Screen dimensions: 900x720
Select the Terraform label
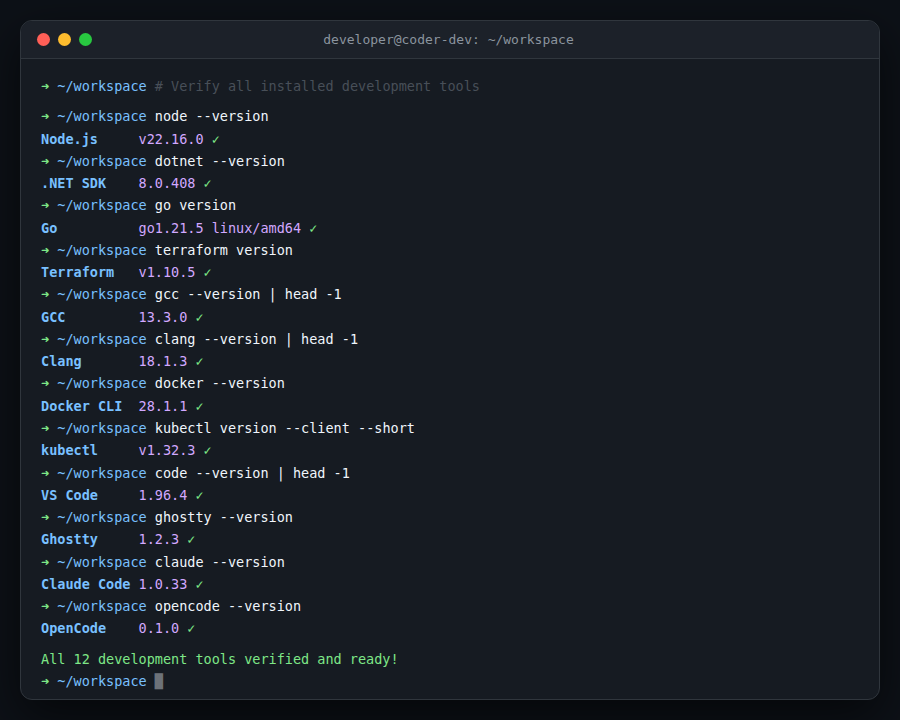pyautogui.click(x=77, y=273)
